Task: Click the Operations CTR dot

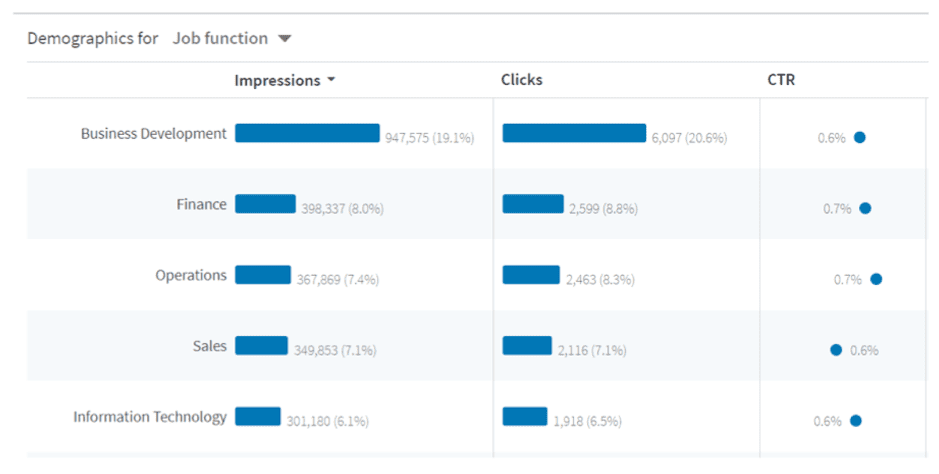Action: (x=876, y=280)
